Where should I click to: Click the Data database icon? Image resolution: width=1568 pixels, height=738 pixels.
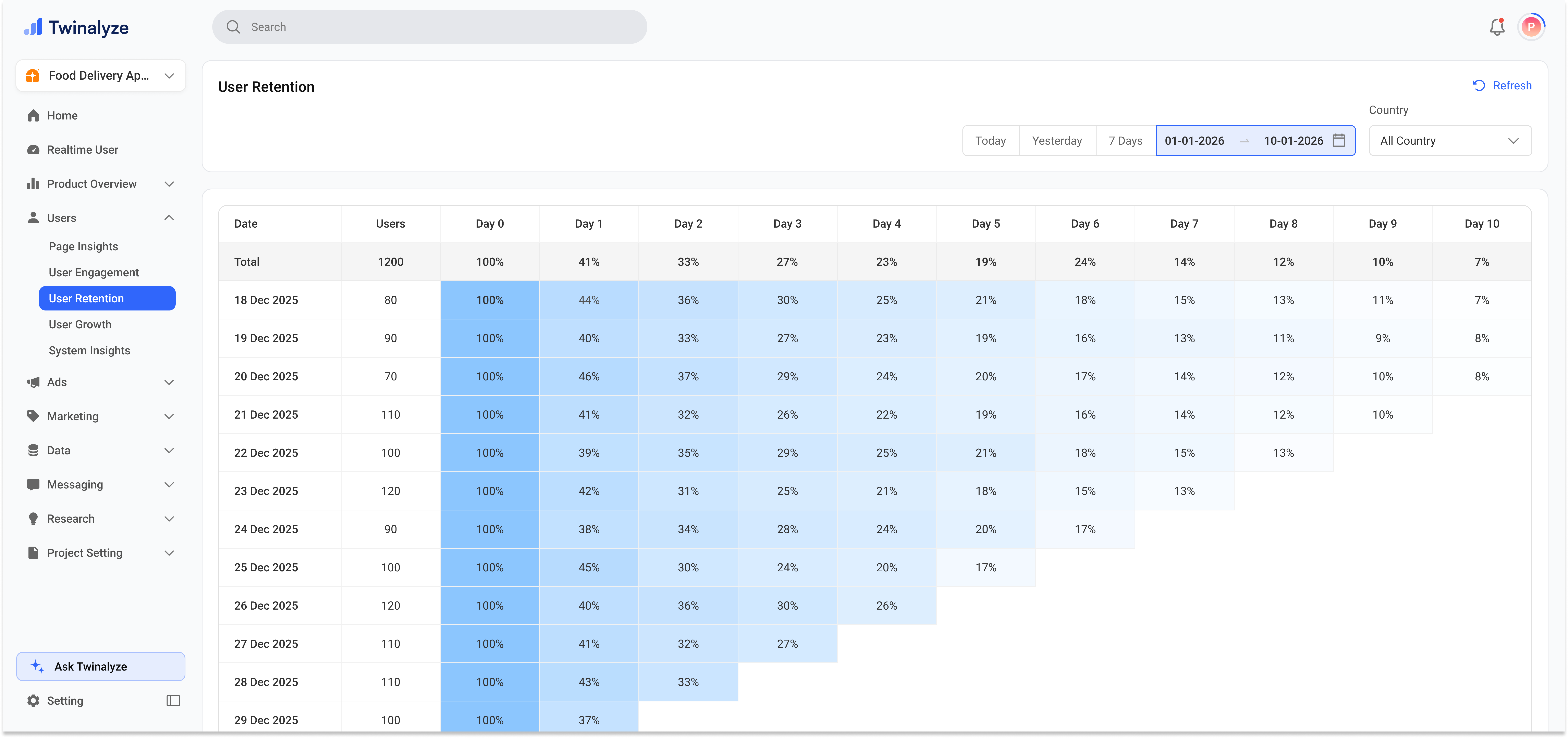[x=34, y=450]
